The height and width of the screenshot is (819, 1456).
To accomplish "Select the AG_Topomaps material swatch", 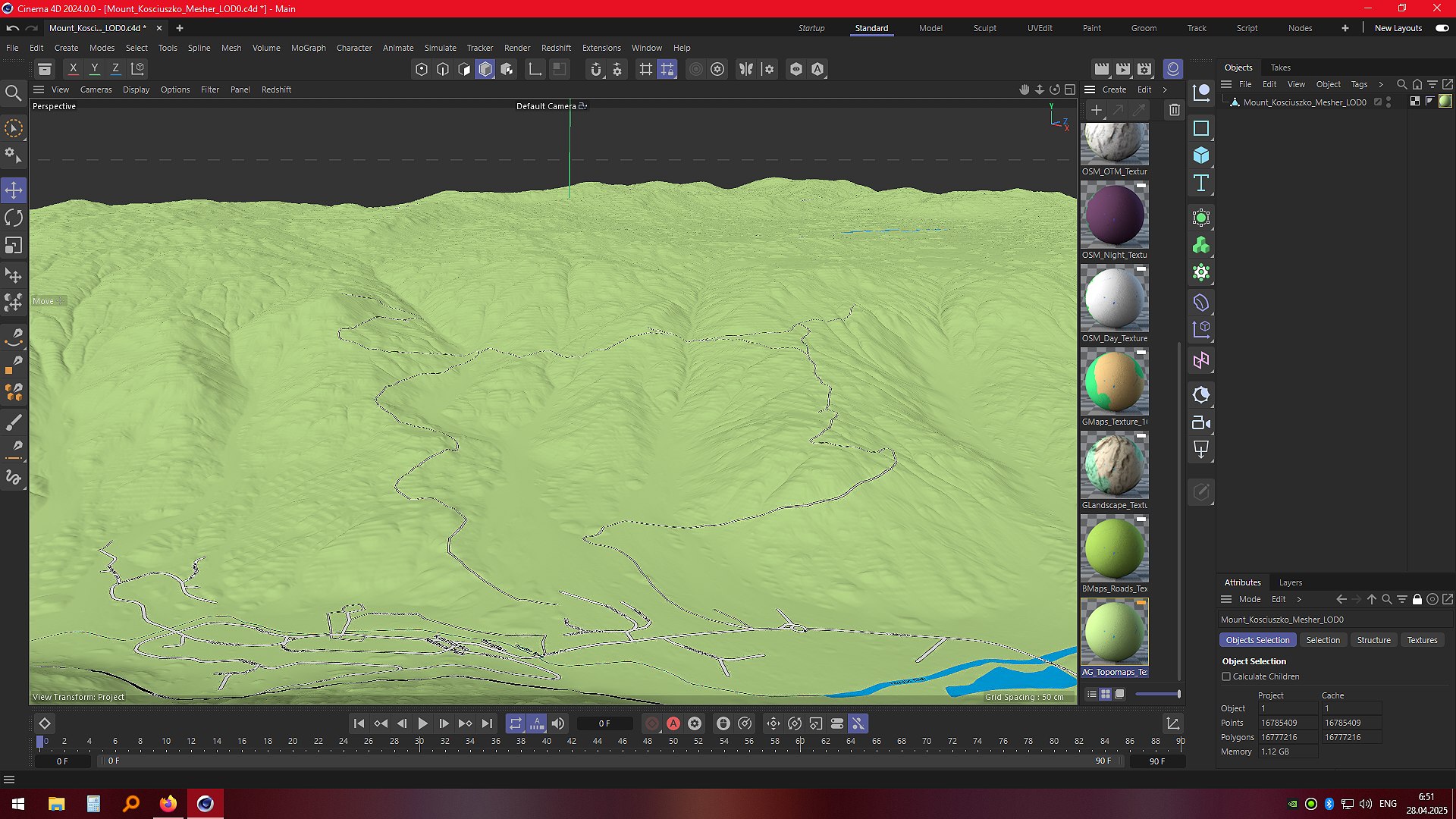I will point(1115,632).
